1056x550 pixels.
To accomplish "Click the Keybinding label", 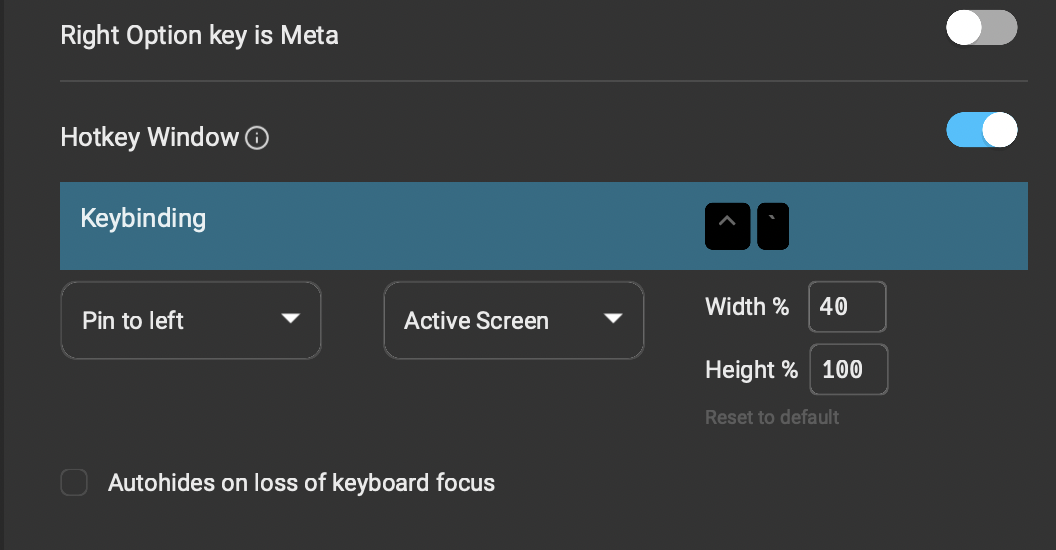I will tap(143, 219).
